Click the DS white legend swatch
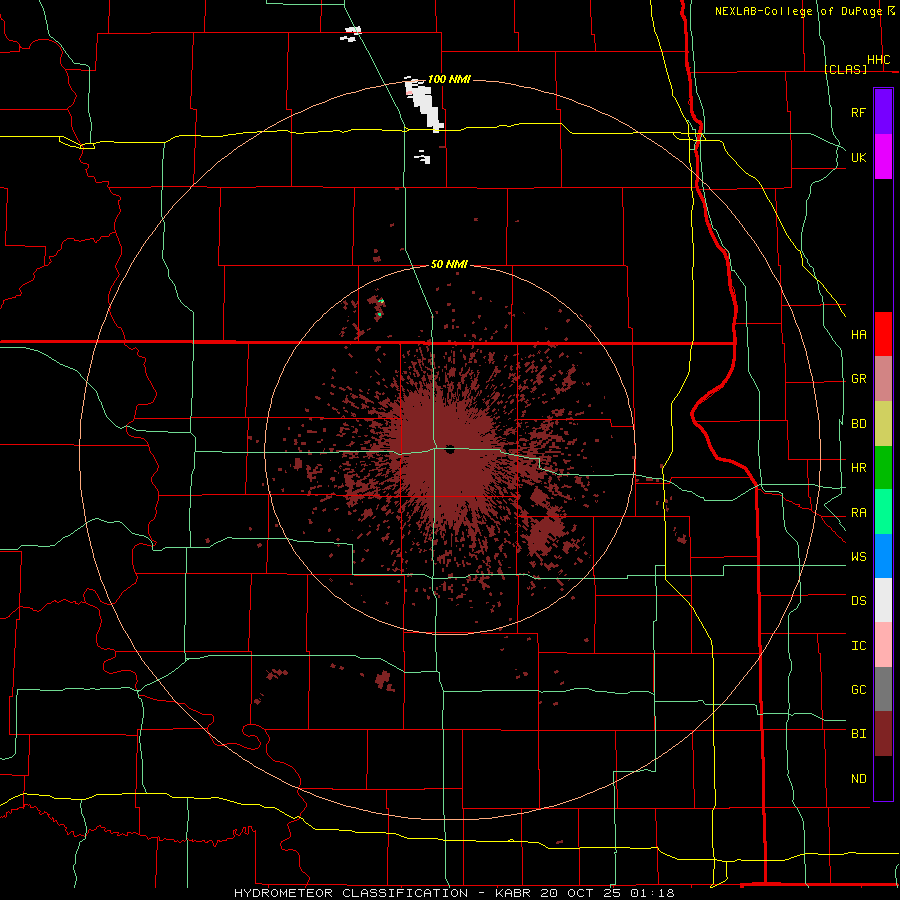900x900 pixels. pyautogui.click(x=883, y=600)
